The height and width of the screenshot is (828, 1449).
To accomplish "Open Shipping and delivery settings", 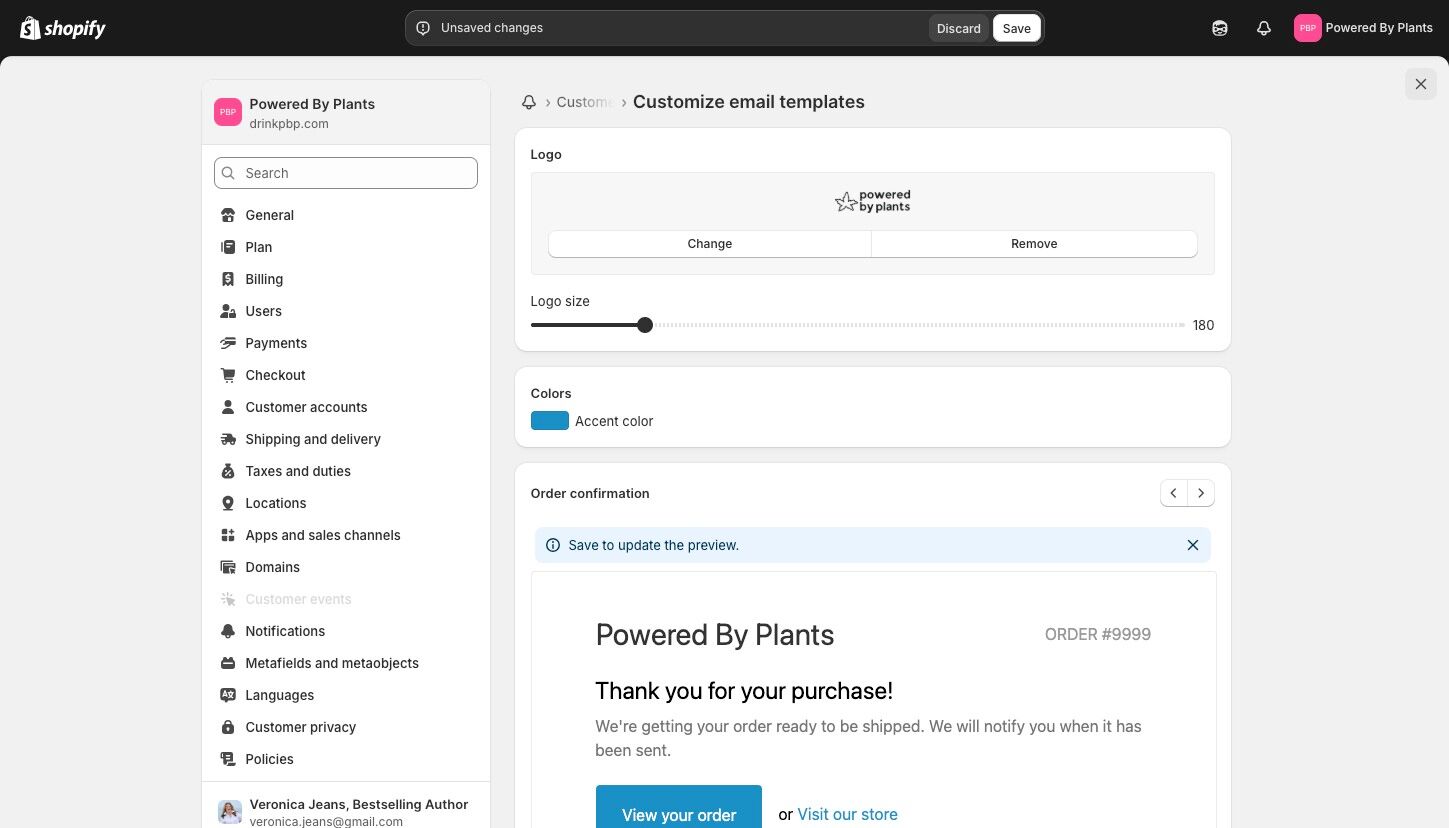I will (x=312, y=439).
